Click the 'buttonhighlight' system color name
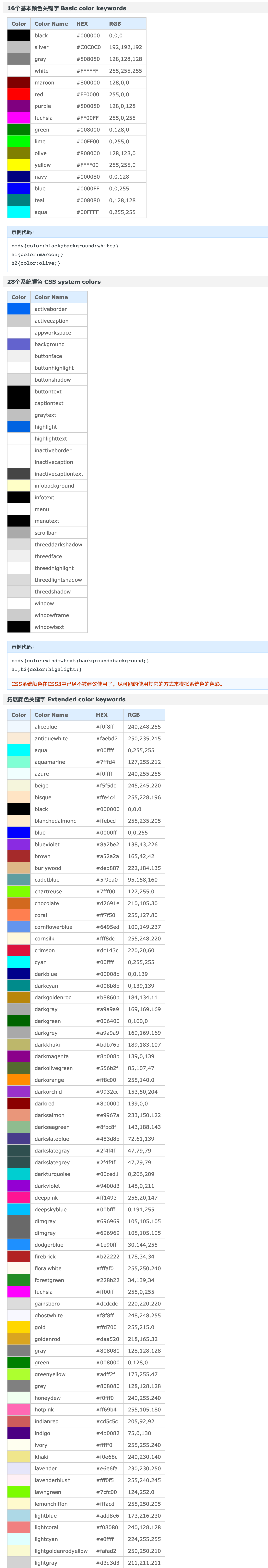The image size is (268, 1568). pos(54,368)
